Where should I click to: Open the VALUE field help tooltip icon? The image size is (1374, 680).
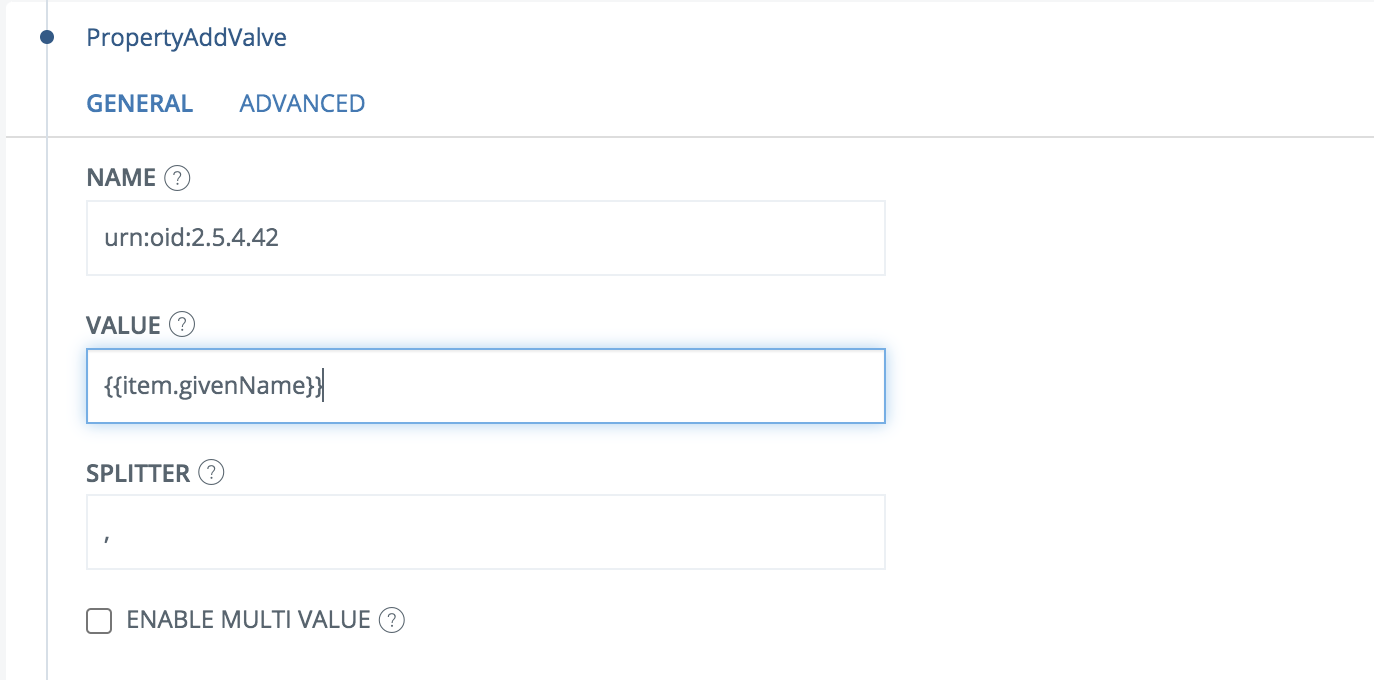click(x=182, y=325)
